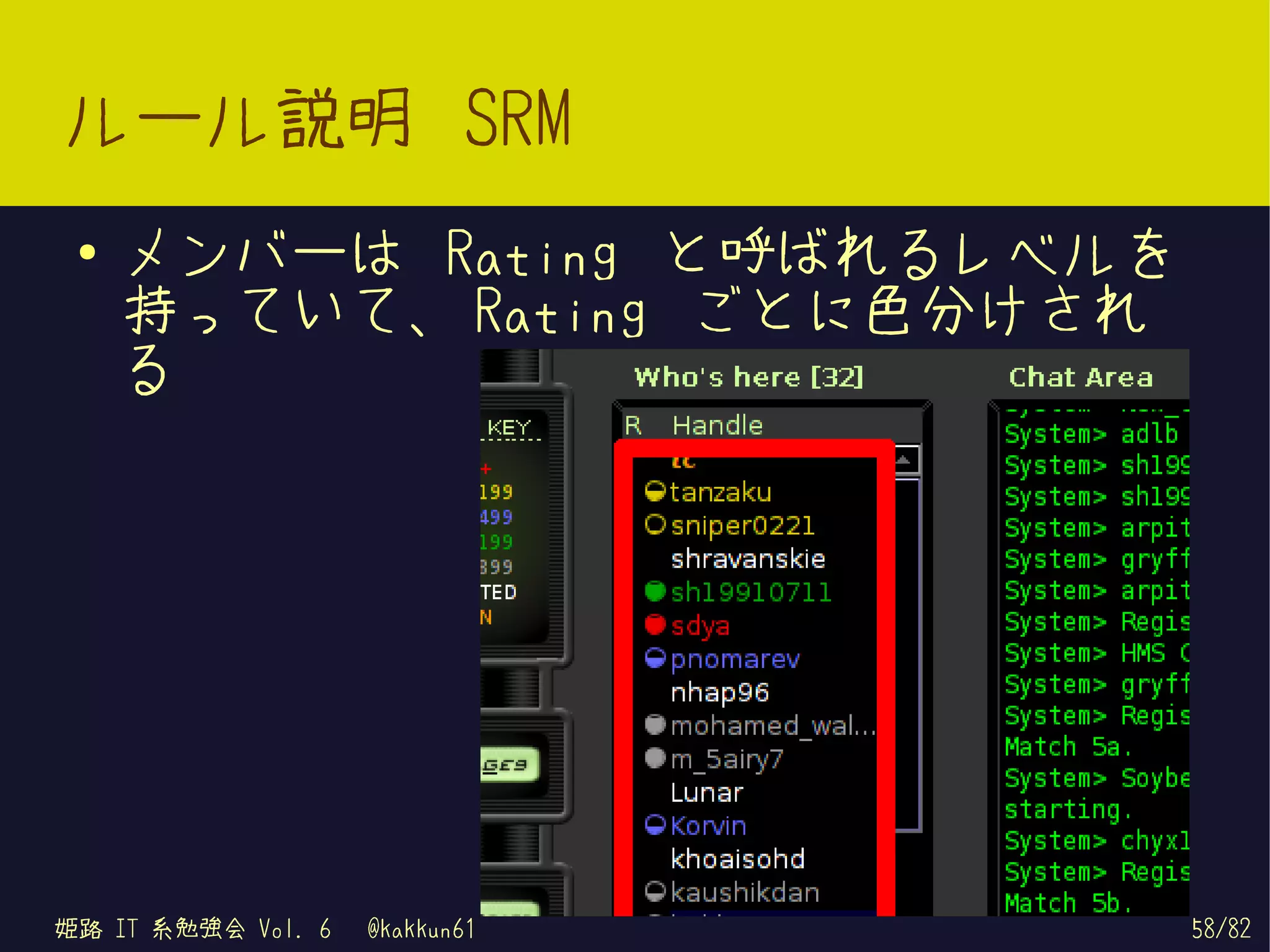This screenshot has height=952, width=1270.
Task: Click the 'System> adlb' chat message
Action: coord(1091,435)
